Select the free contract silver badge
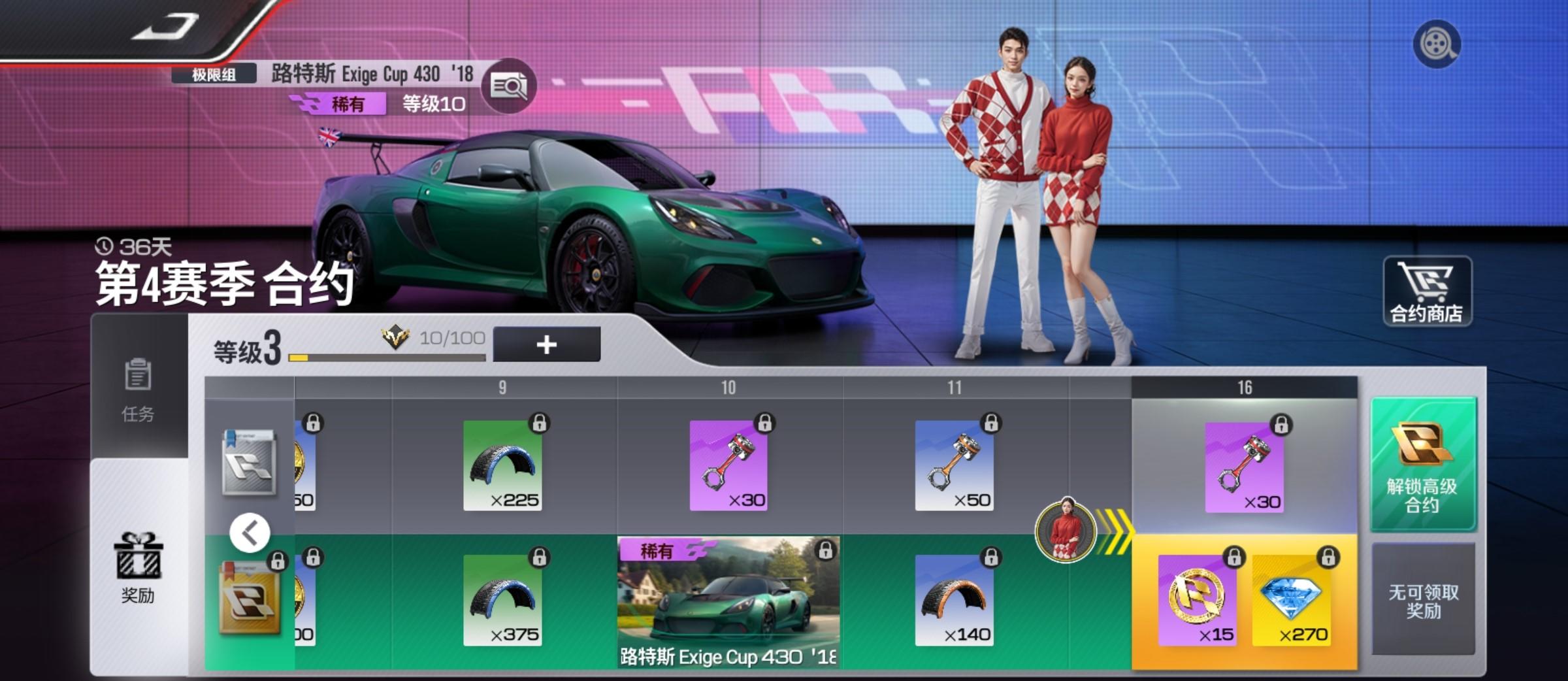1568x681 pixels. coord(249,462)
